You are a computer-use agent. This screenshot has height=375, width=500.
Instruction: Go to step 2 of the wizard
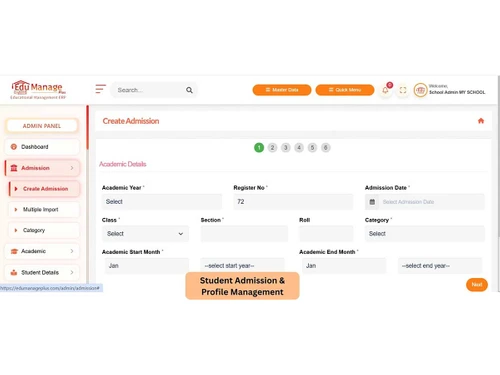(x=272, y=147)
